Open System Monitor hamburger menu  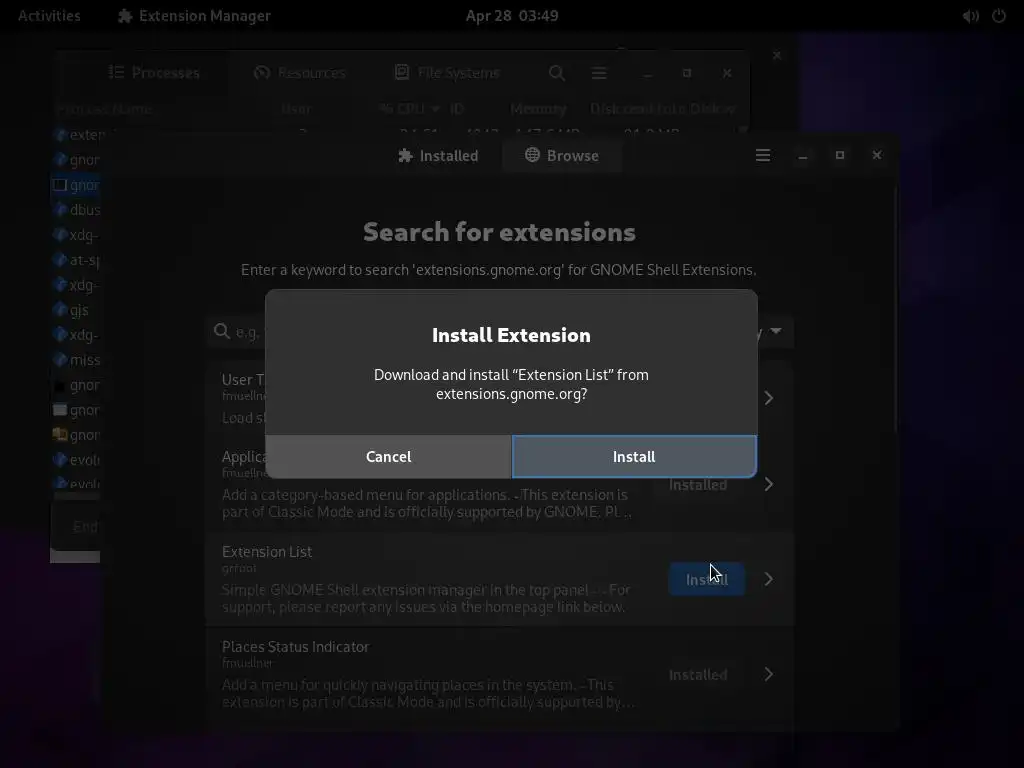tap(599, 72)
